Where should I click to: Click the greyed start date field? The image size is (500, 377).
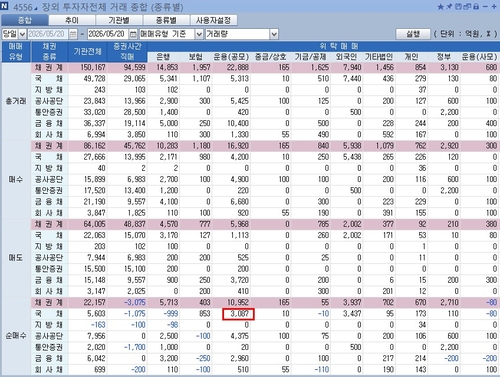point(48,34)
